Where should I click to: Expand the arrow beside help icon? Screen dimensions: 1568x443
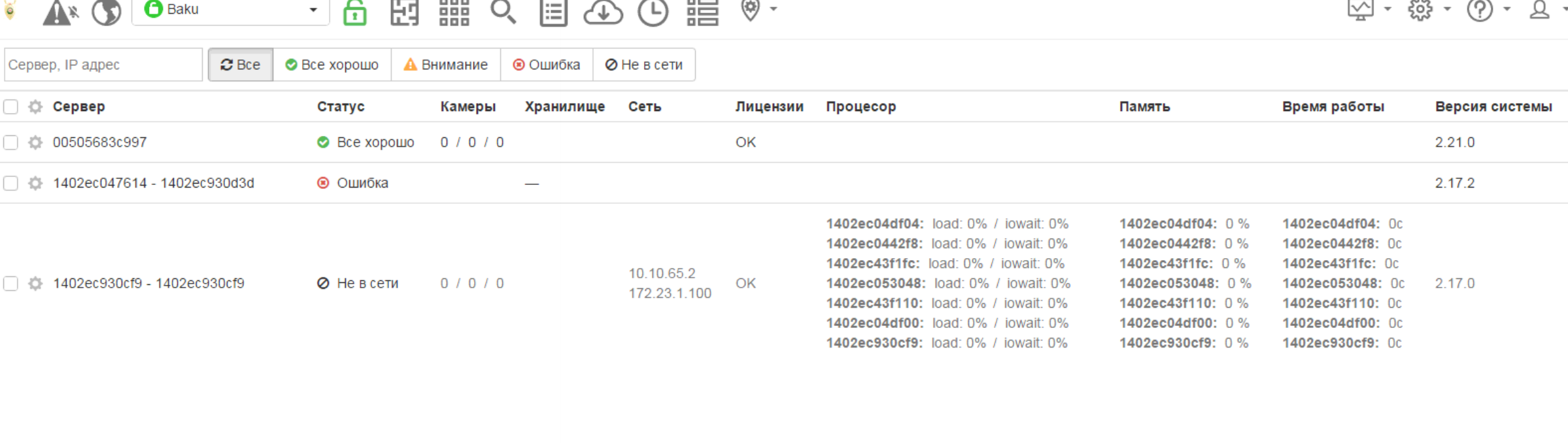point(1507,9)
